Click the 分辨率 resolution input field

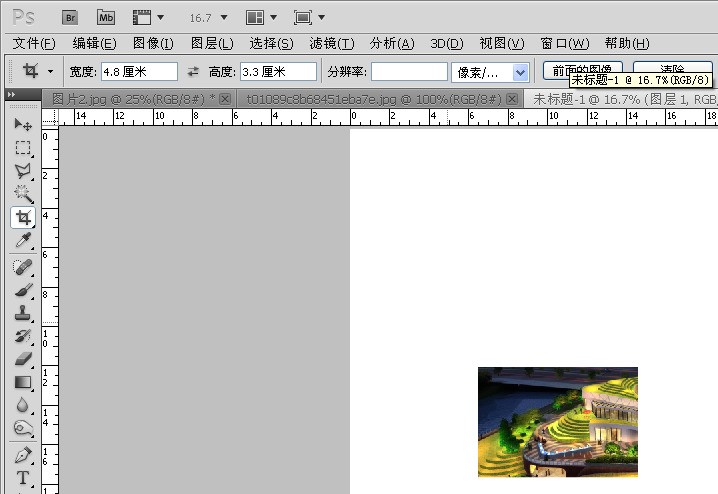coord(409,72)
